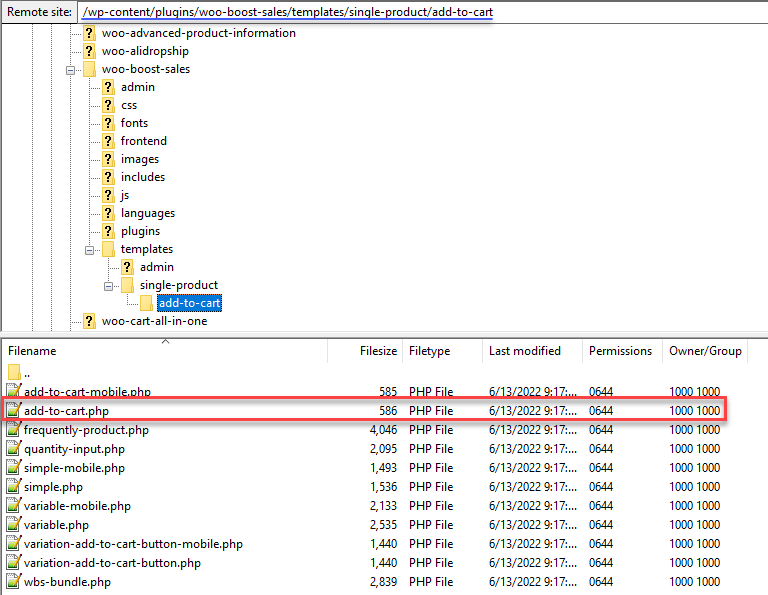Viewport: 768px width, 595px height.
Task: Sort file list by Filesize column
Action: pyautogui.click(x=378, y=351)
